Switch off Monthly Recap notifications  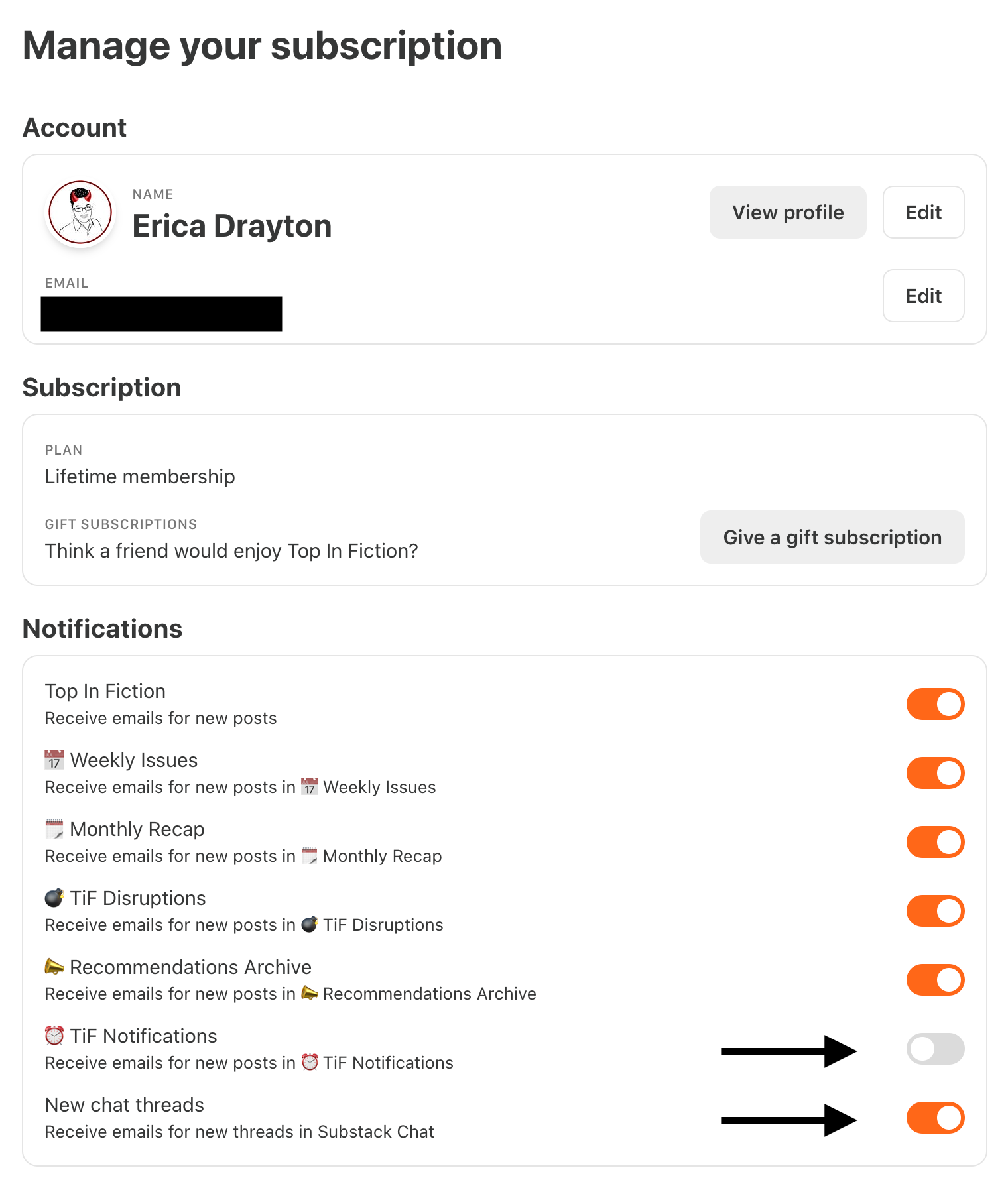click(935, 842)
